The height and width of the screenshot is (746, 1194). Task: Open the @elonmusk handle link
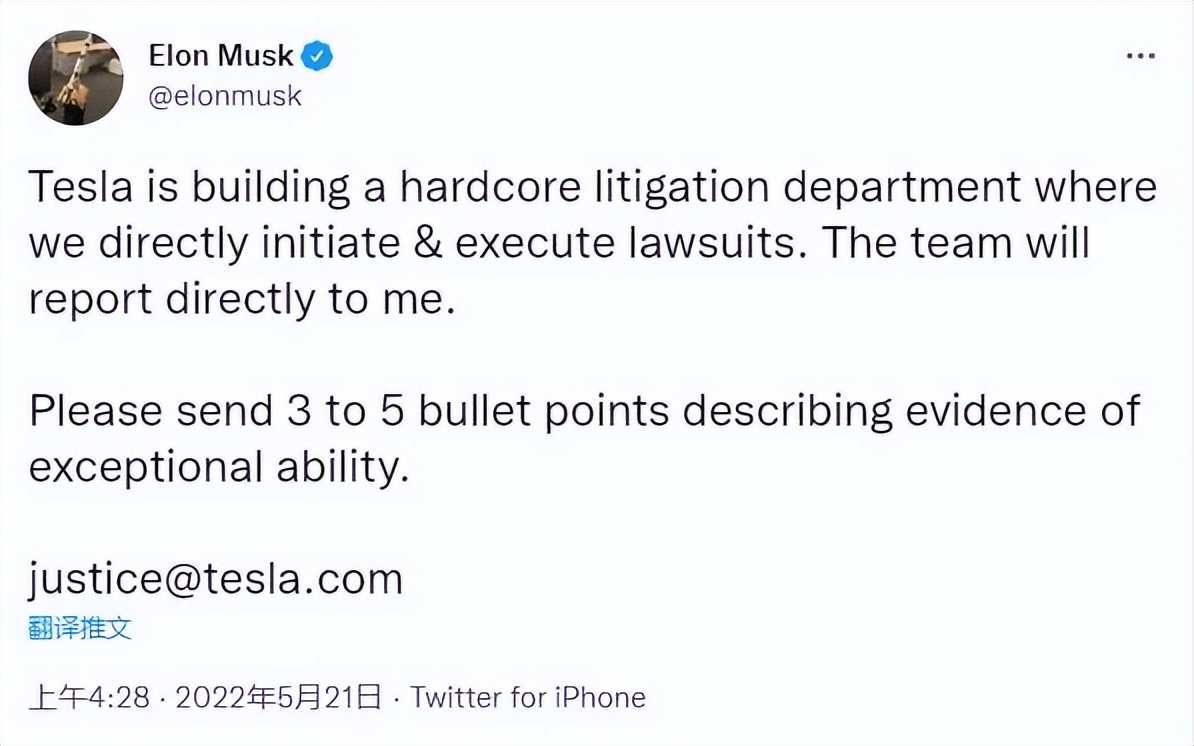[x=224, y=97]
